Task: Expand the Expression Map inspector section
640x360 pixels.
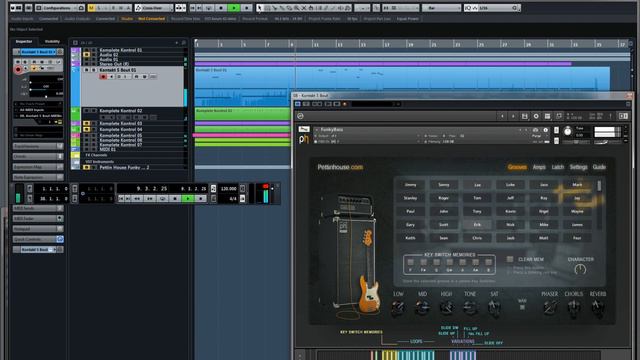Action: pyautogui.click(x=38, y=167)
